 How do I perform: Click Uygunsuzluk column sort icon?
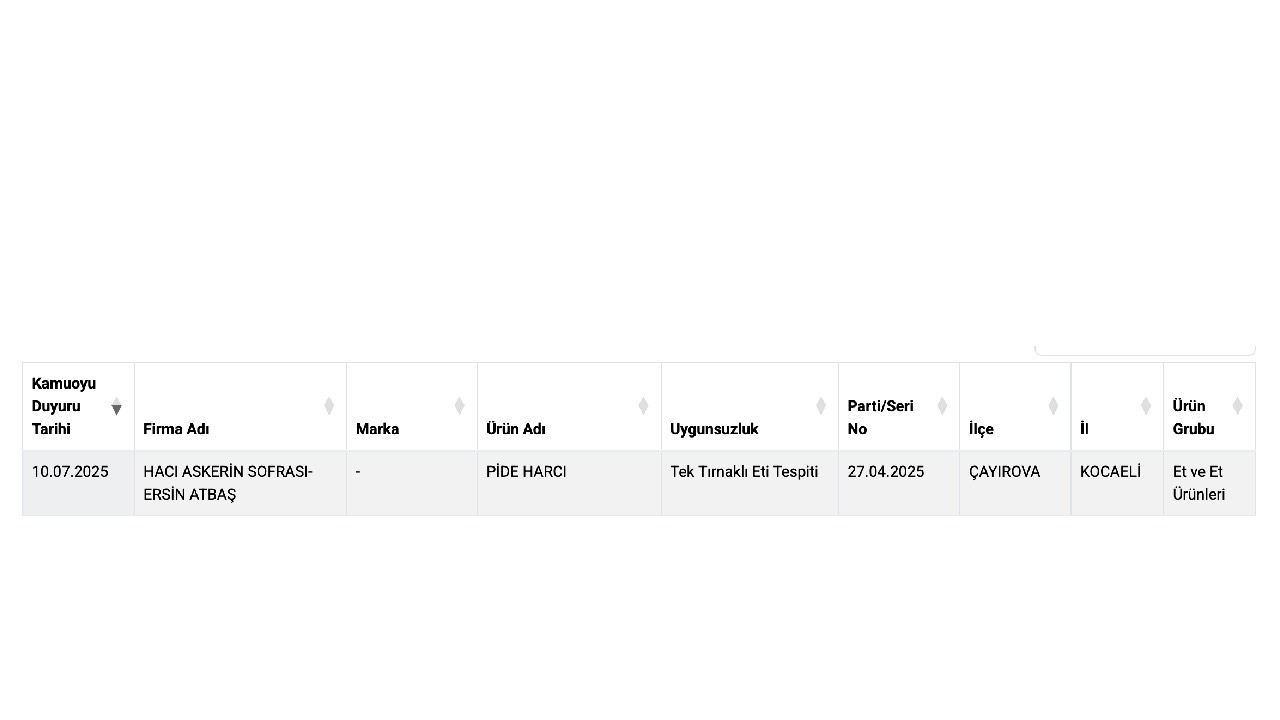point(821,406)
